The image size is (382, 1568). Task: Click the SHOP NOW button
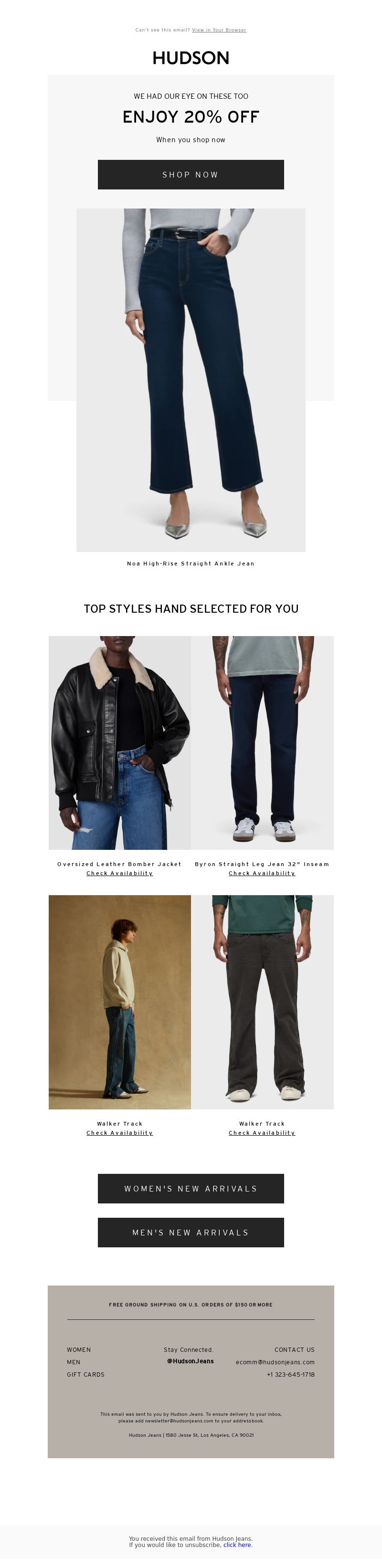(x=191, y=175)
